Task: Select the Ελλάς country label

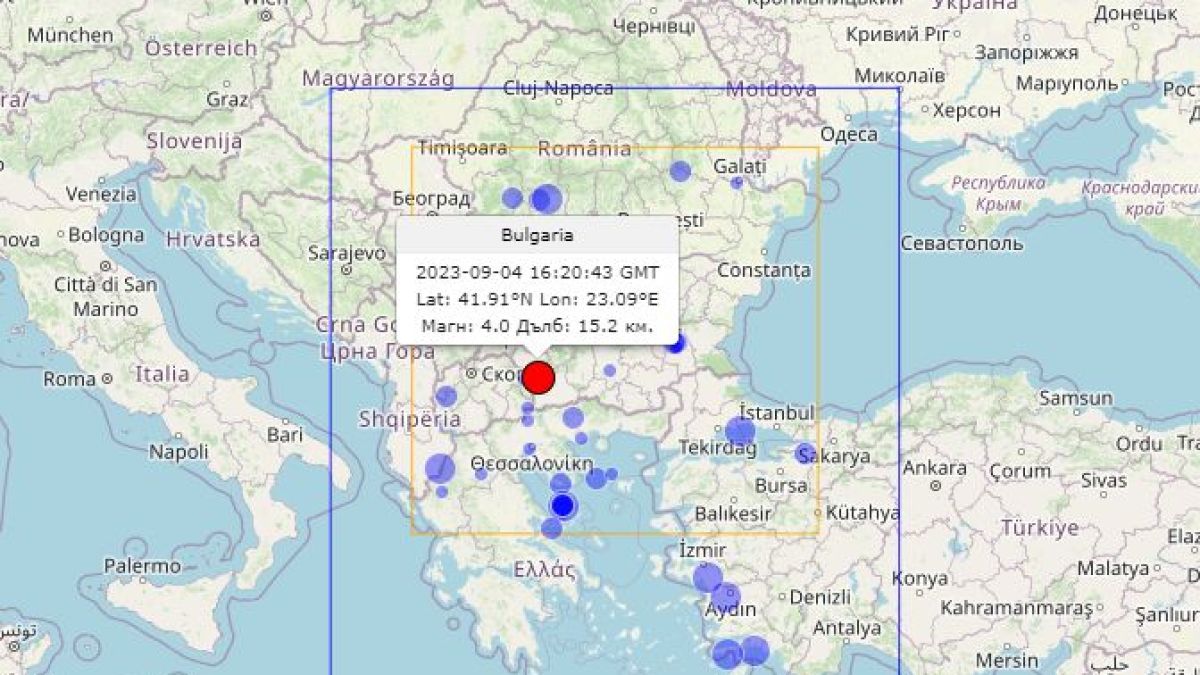Action: click(x=545, y=571)
